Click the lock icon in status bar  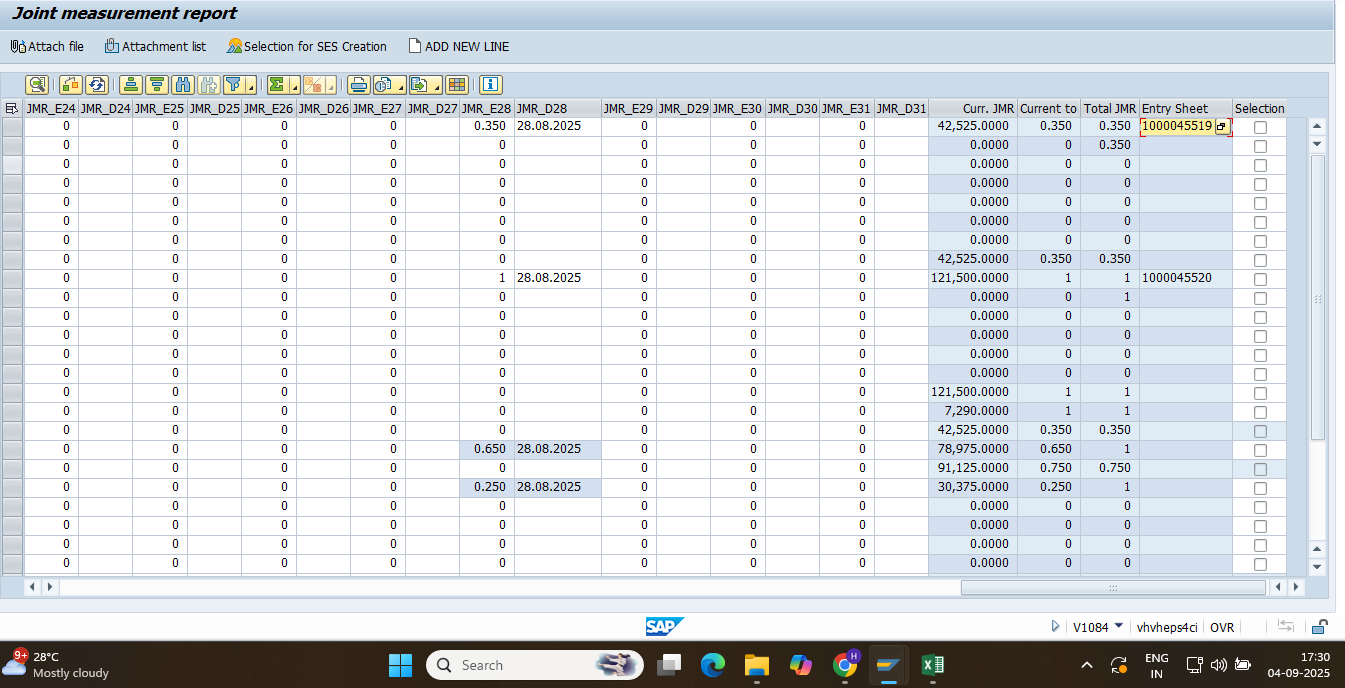(x=1320, y=627)
